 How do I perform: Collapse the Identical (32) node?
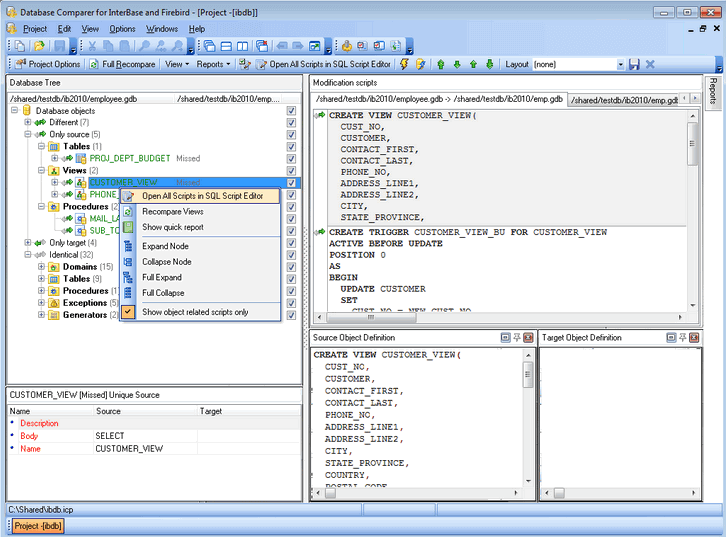pyautogui.click(x=28, y=255)
